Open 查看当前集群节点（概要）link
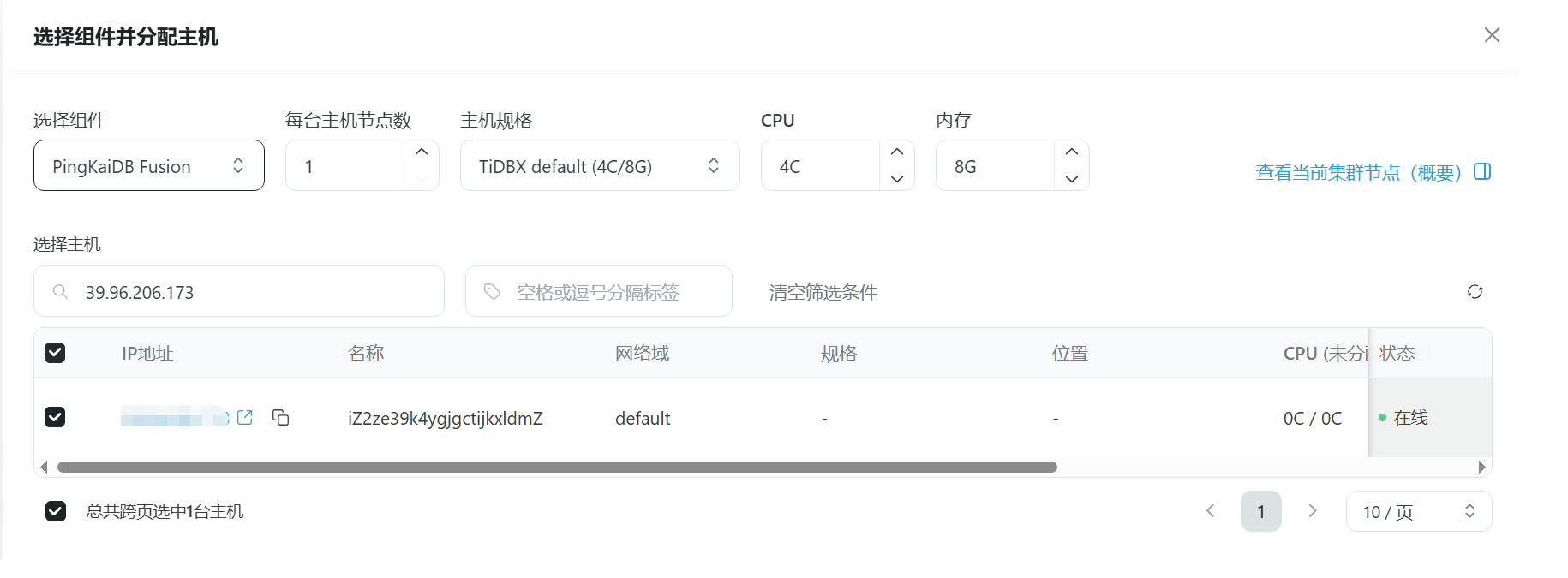This screenshot has width=1568, height=578. (1359, 173)
